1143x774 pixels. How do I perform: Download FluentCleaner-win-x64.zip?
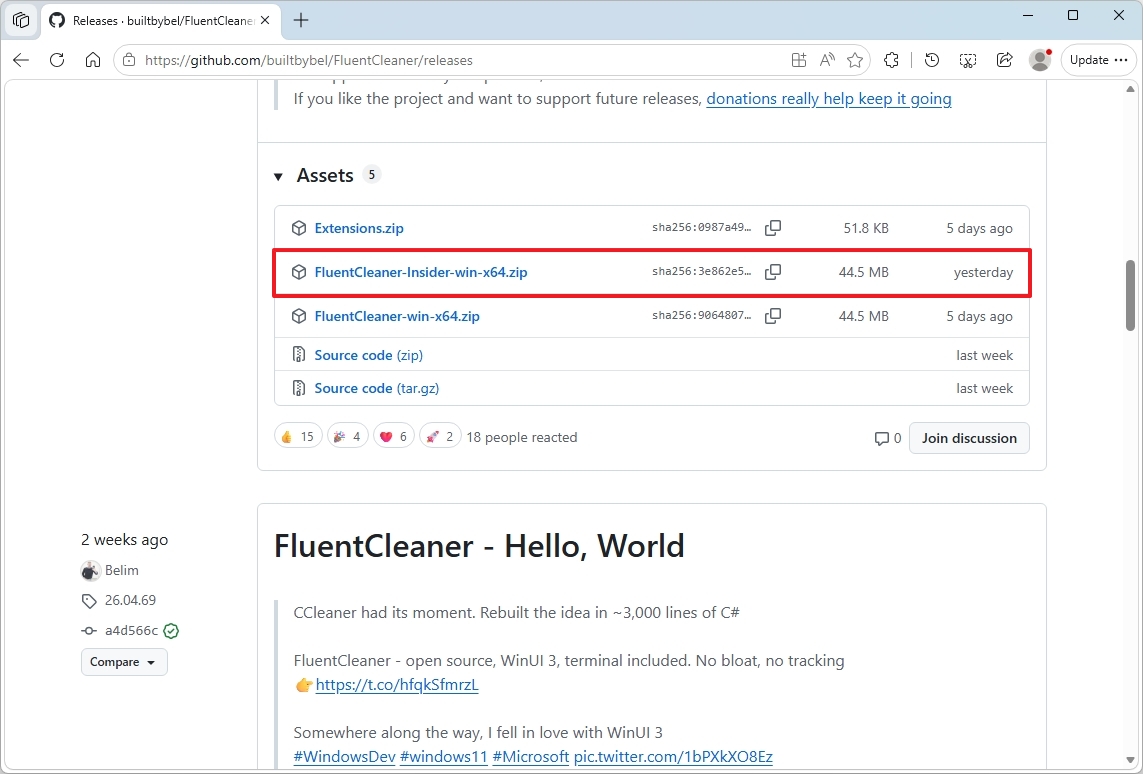(x=397, y=316)
